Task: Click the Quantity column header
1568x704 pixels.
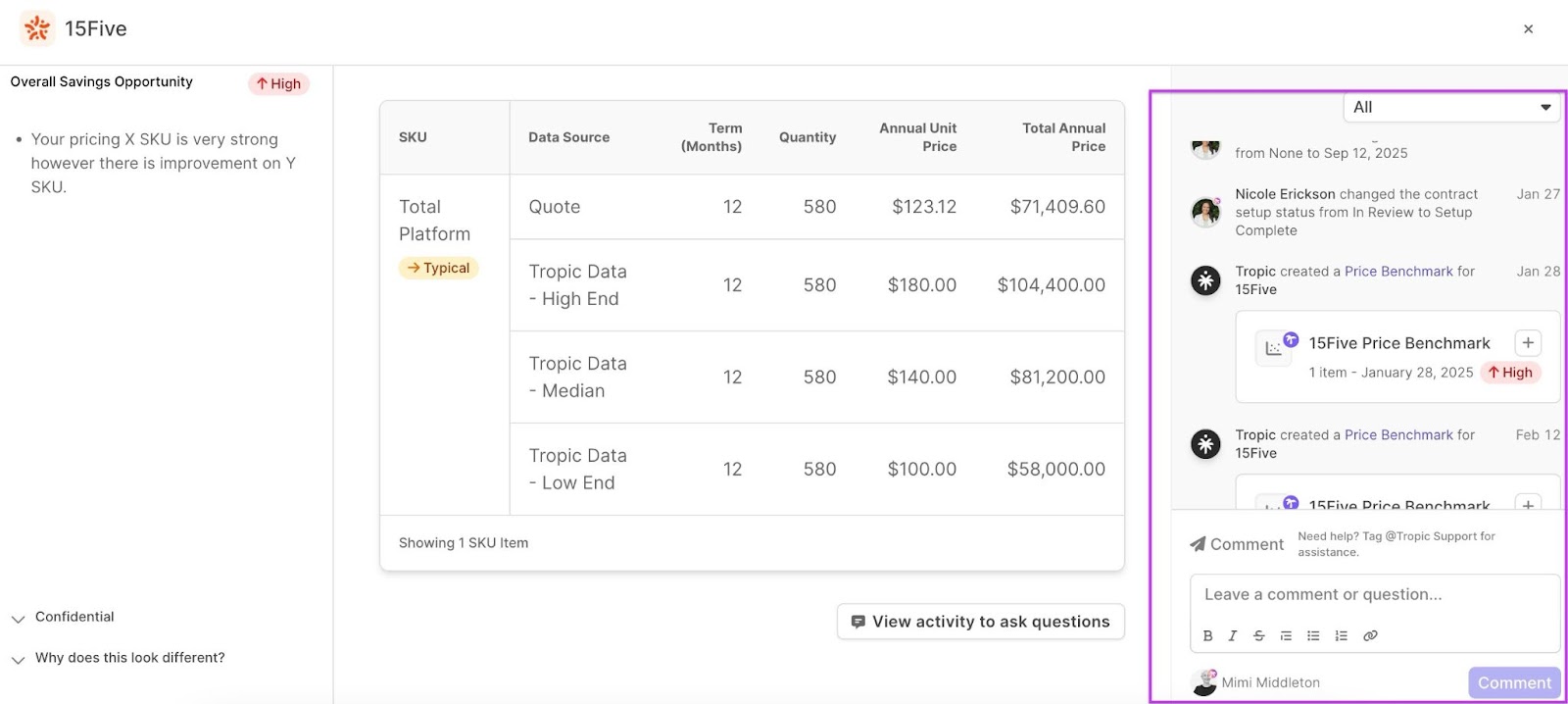Action: coord(808,137)
